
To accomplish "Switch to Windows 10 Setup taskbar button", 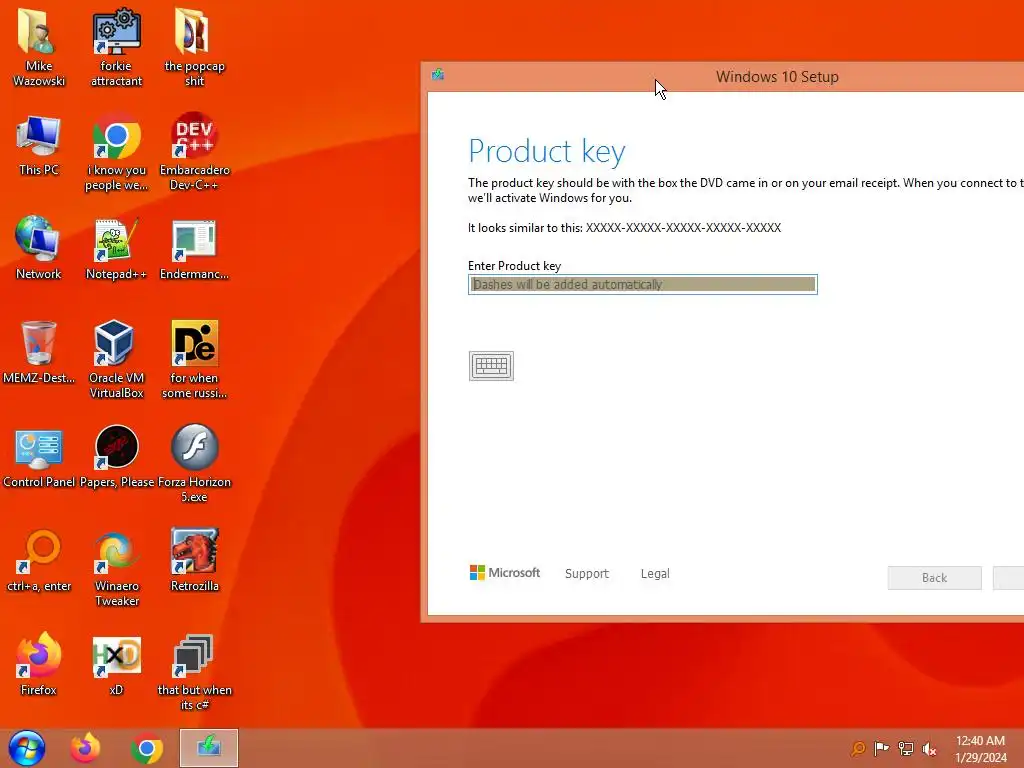I will point(209,748).
